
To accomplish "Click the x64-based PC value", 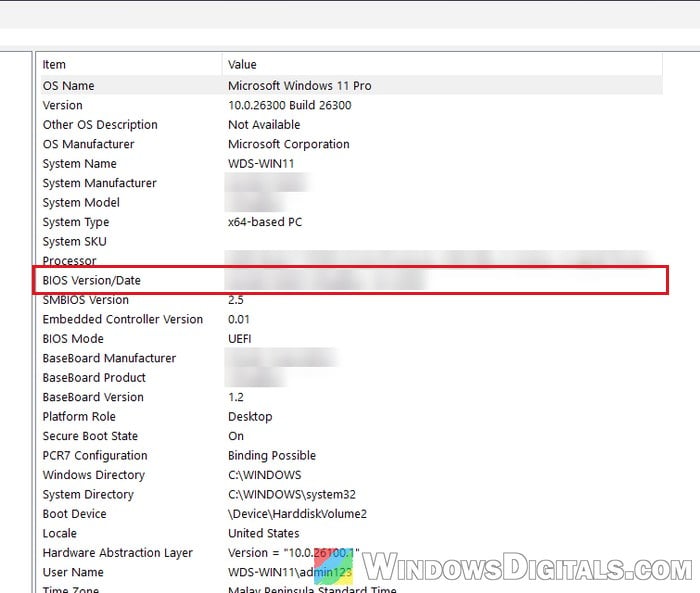I will point(265,222).
